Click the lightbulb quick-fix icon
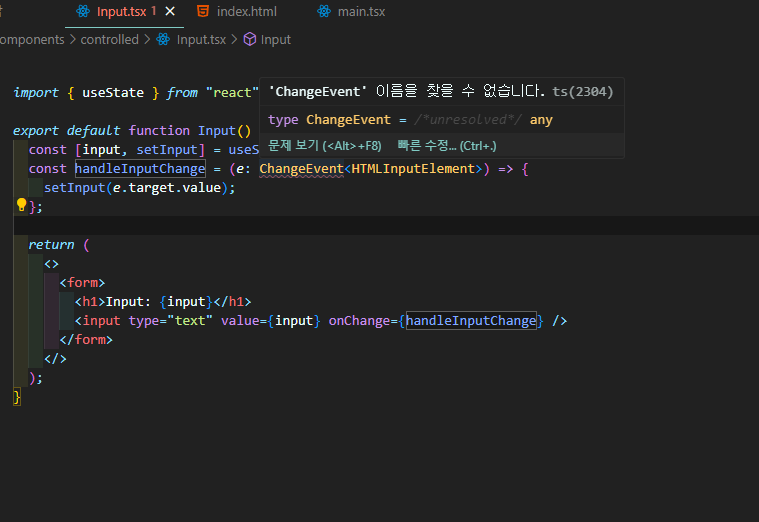This screenshot has width=759, height=522. click(21, 205)
